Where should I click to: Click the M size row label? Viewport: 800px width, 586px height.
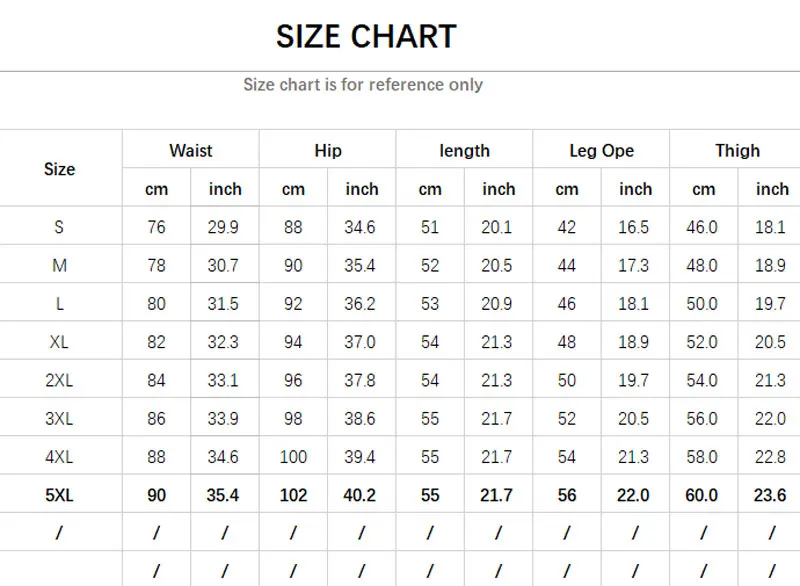(59, 265)
